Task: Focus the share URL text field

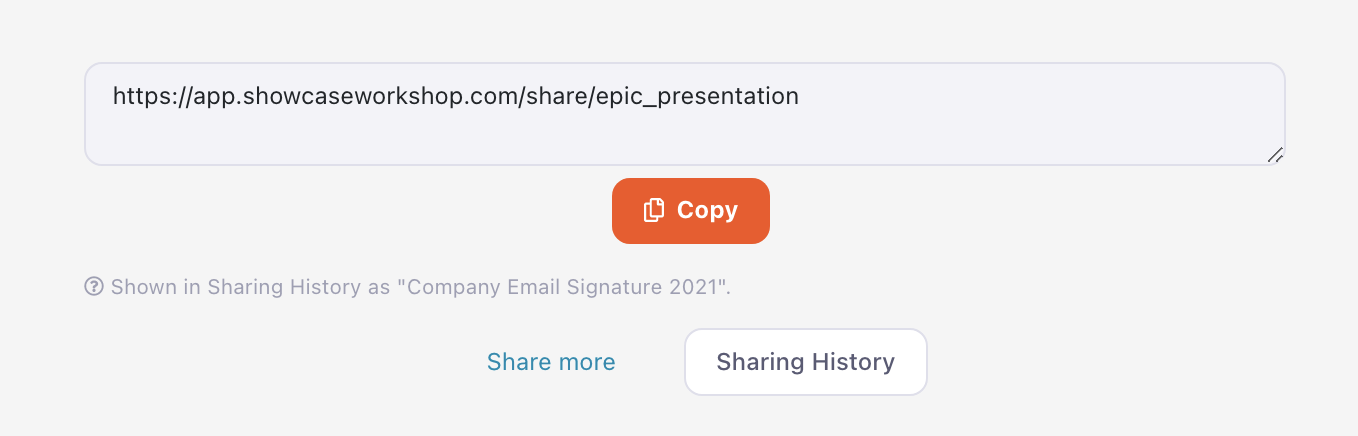Action: (684, 114)
